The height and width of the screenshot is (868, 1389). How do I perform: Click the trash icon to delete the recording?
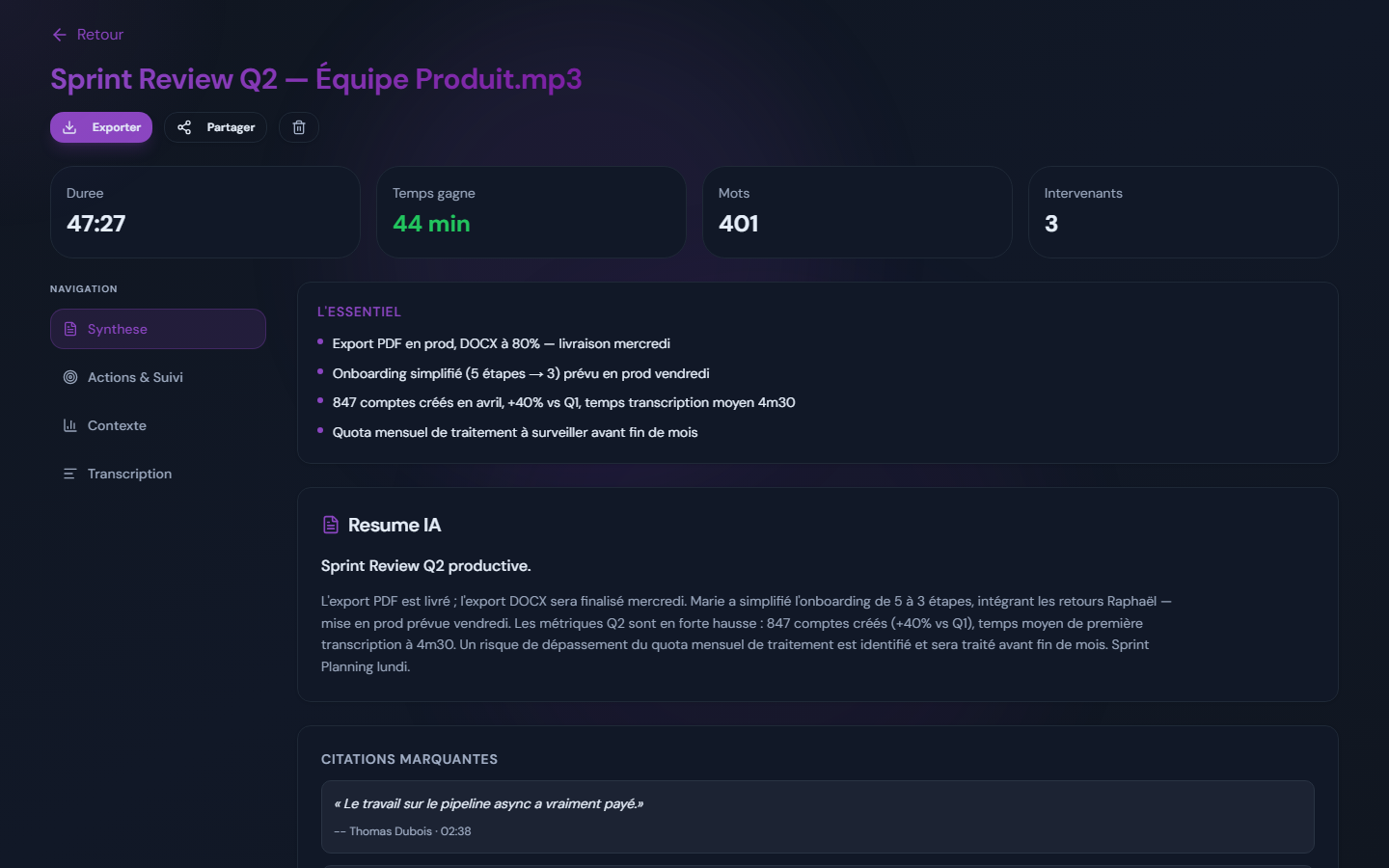298,126
